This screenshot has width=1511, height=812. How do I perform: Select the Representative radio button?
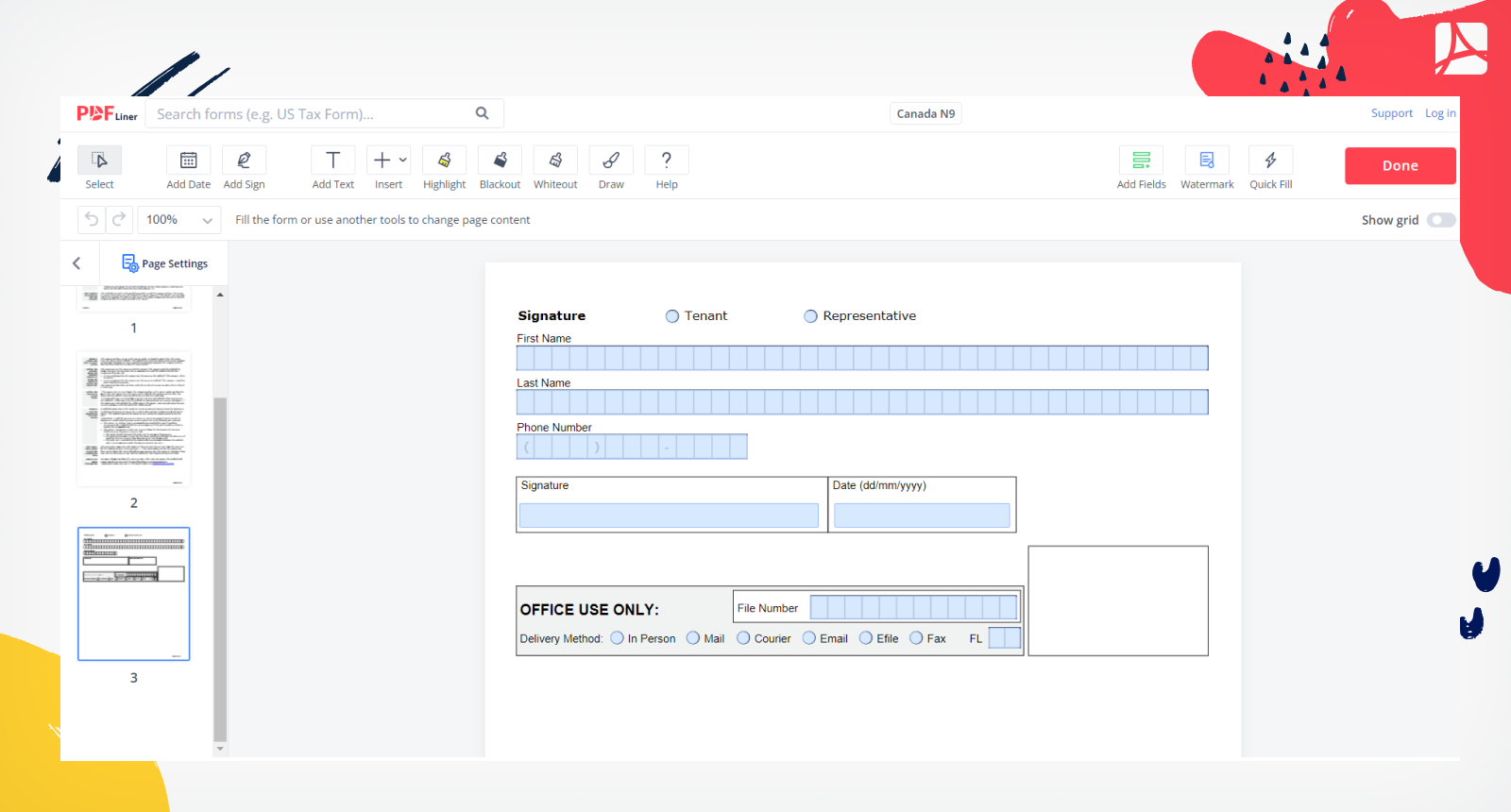point(810,316)
